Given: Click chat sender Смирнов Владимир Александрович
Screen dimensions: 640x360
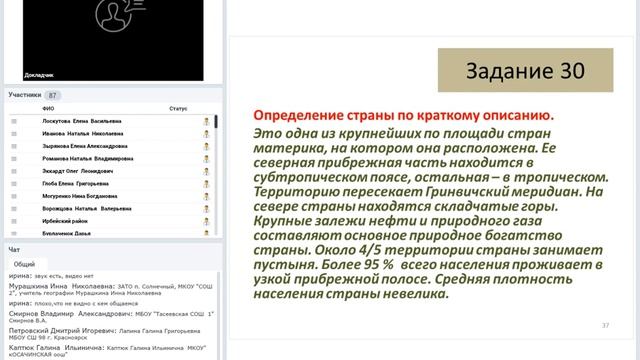Looking at the screenshot, I should point(71,314).
